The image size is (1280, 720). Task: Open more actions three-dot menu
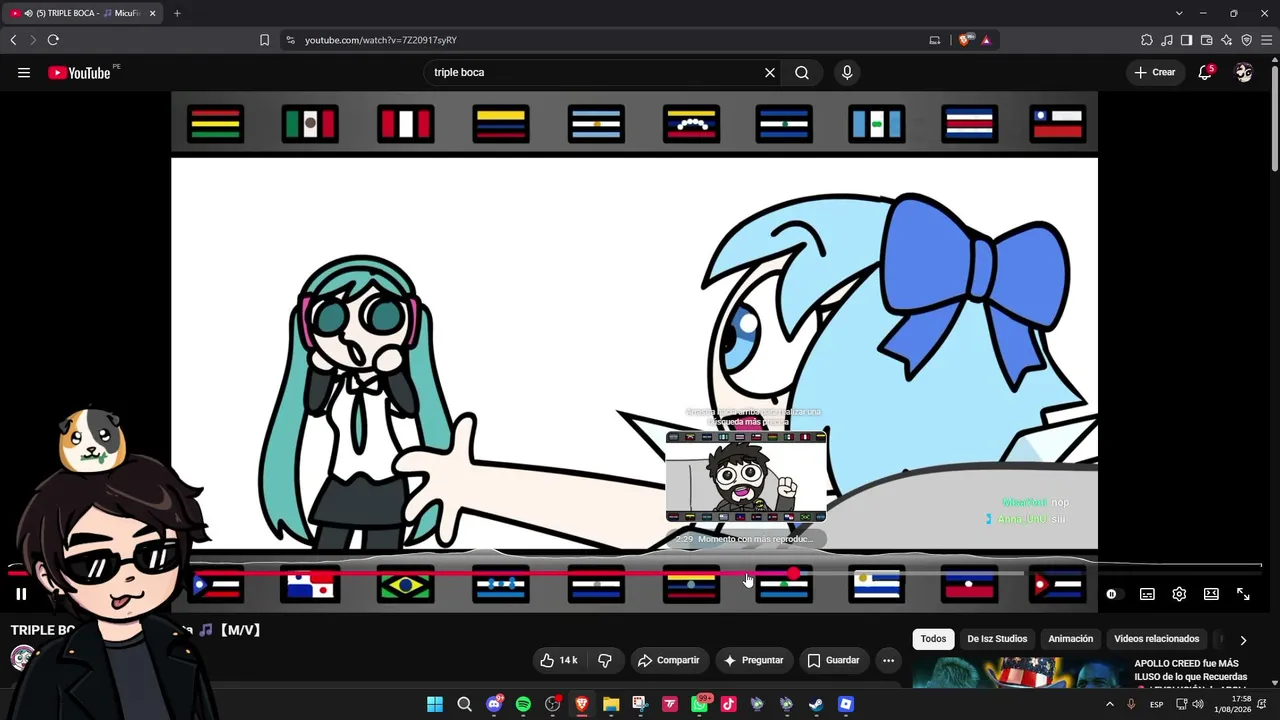[888, 660]
